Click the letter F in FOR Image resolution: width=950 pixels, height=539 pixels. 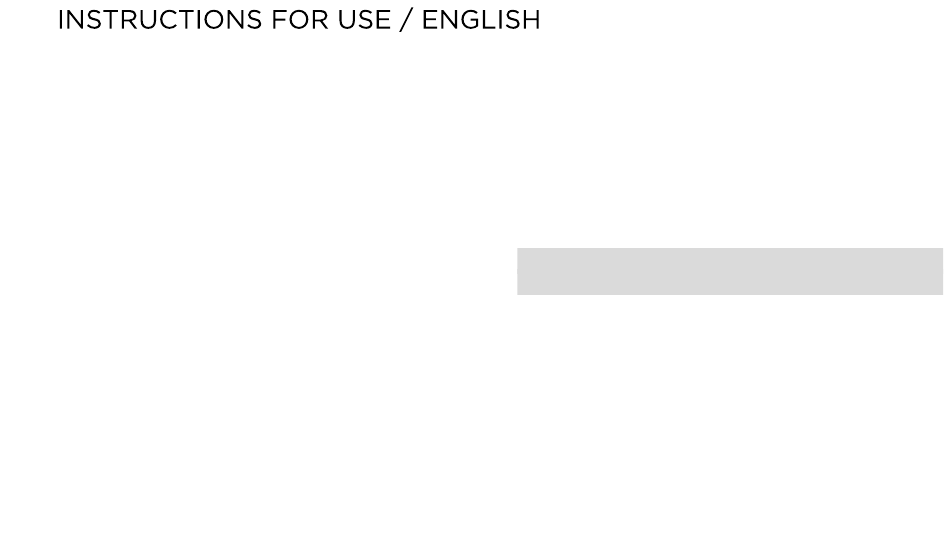tap(279, 20)
